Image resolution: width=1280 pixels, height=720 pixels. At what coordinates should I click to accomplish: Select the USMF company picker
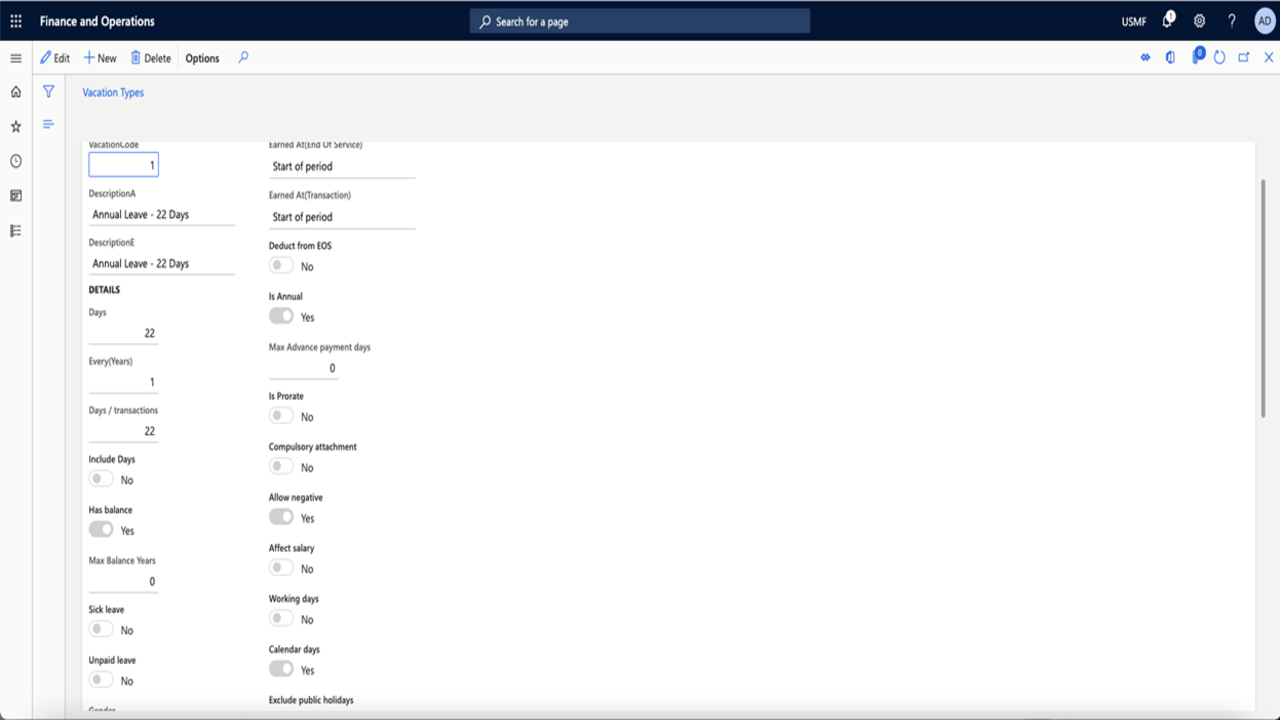pos(1134,22)
